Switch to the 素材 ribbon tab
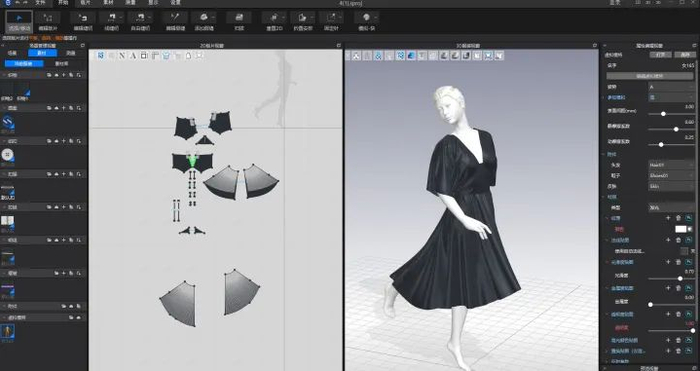Screen dimensions: 700x371 [x=108, y=3]
